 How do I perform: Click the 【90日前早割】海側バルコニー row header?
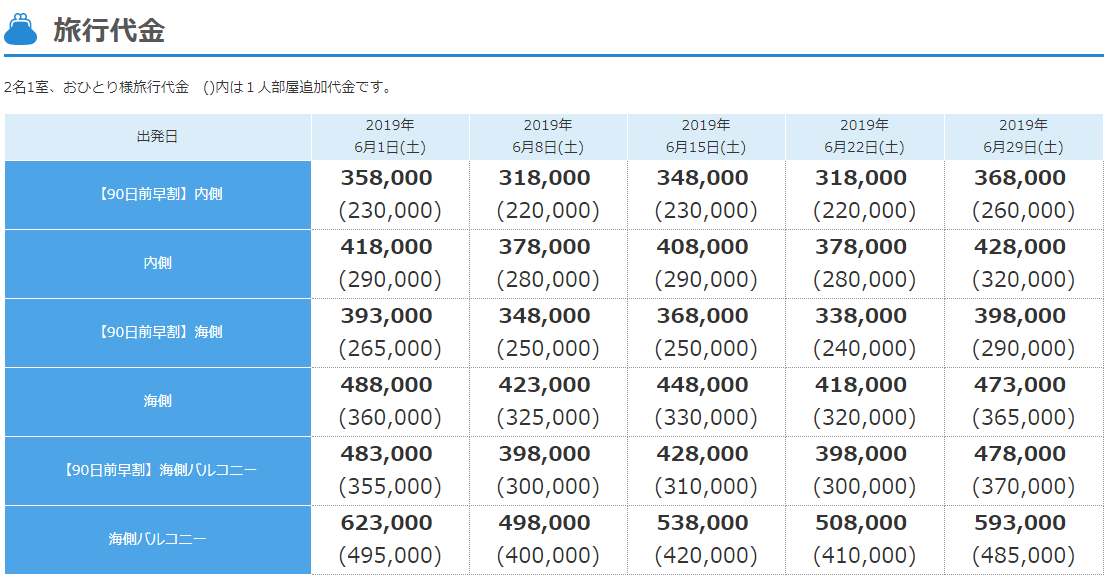157,470
